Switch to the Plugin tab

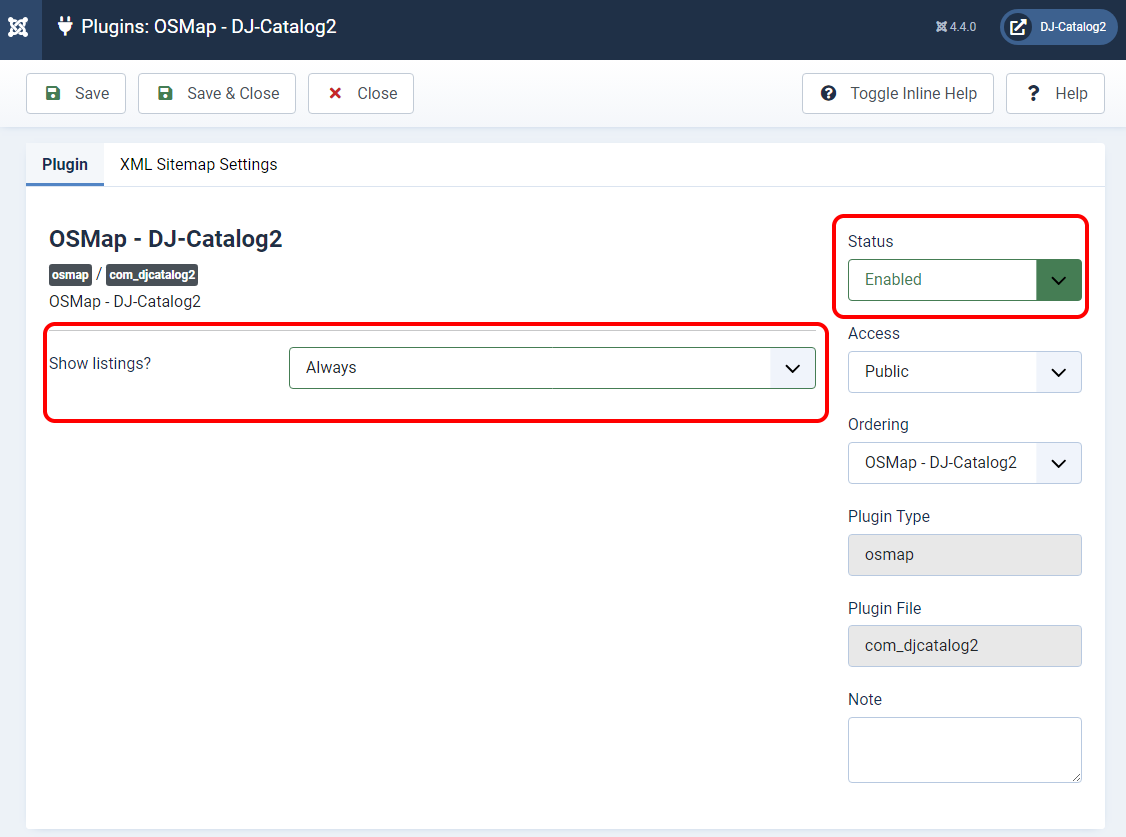coord(65,164)
